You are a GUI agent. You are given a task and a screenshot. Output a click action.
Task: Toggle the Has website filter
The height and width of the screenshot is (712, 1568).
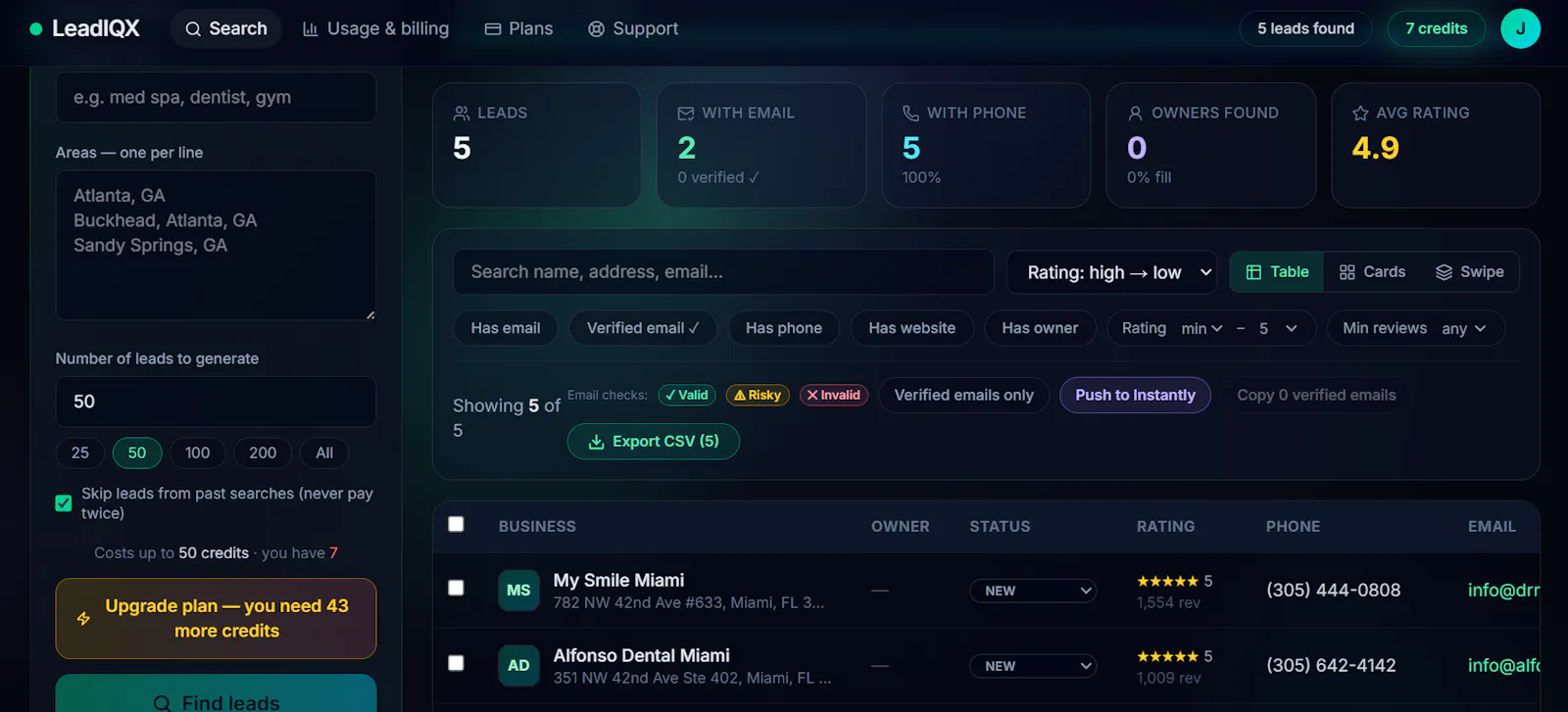tap(911, 328)
